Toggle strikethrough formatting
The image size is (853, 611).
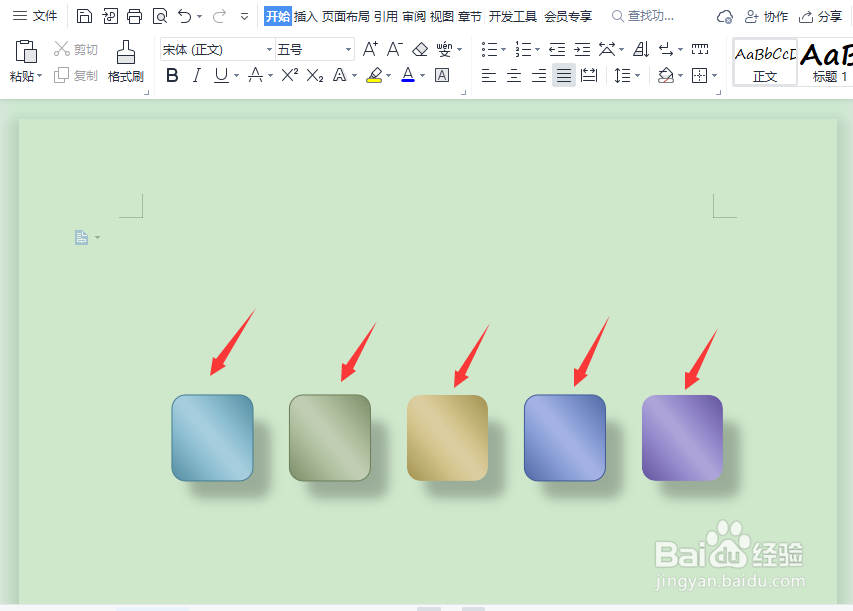(x=255, y=75)
